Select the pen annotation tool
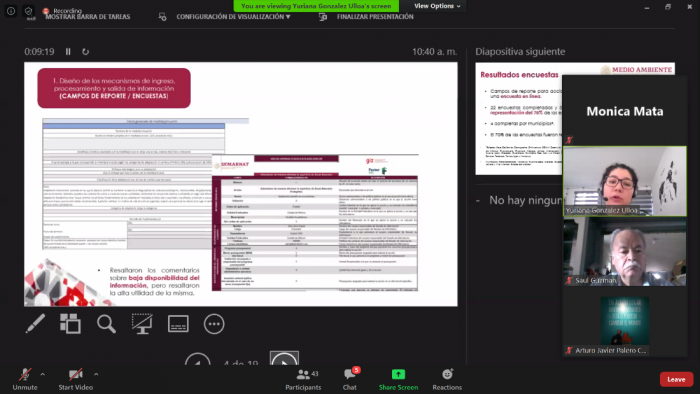700x394 pixels. [x=35, y=324]
